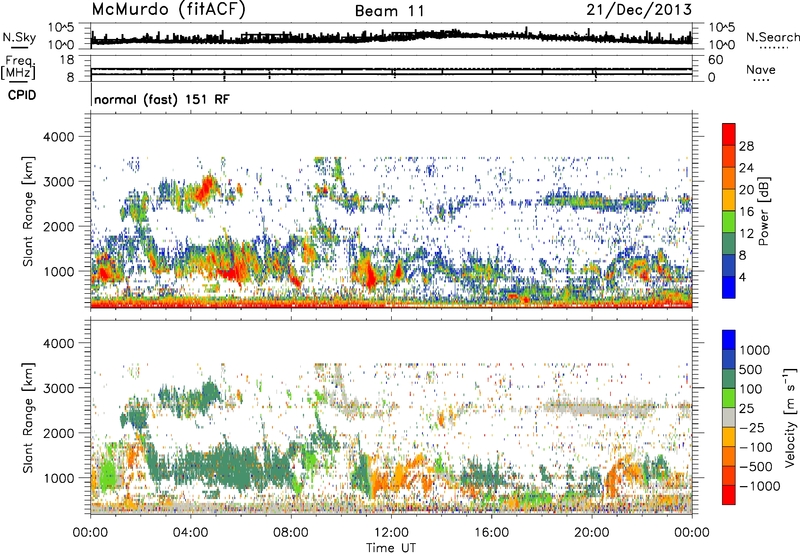800x554 pixels.
Task: Click the 4000 tick on power panel axis
Action: (x=59, y=137)
